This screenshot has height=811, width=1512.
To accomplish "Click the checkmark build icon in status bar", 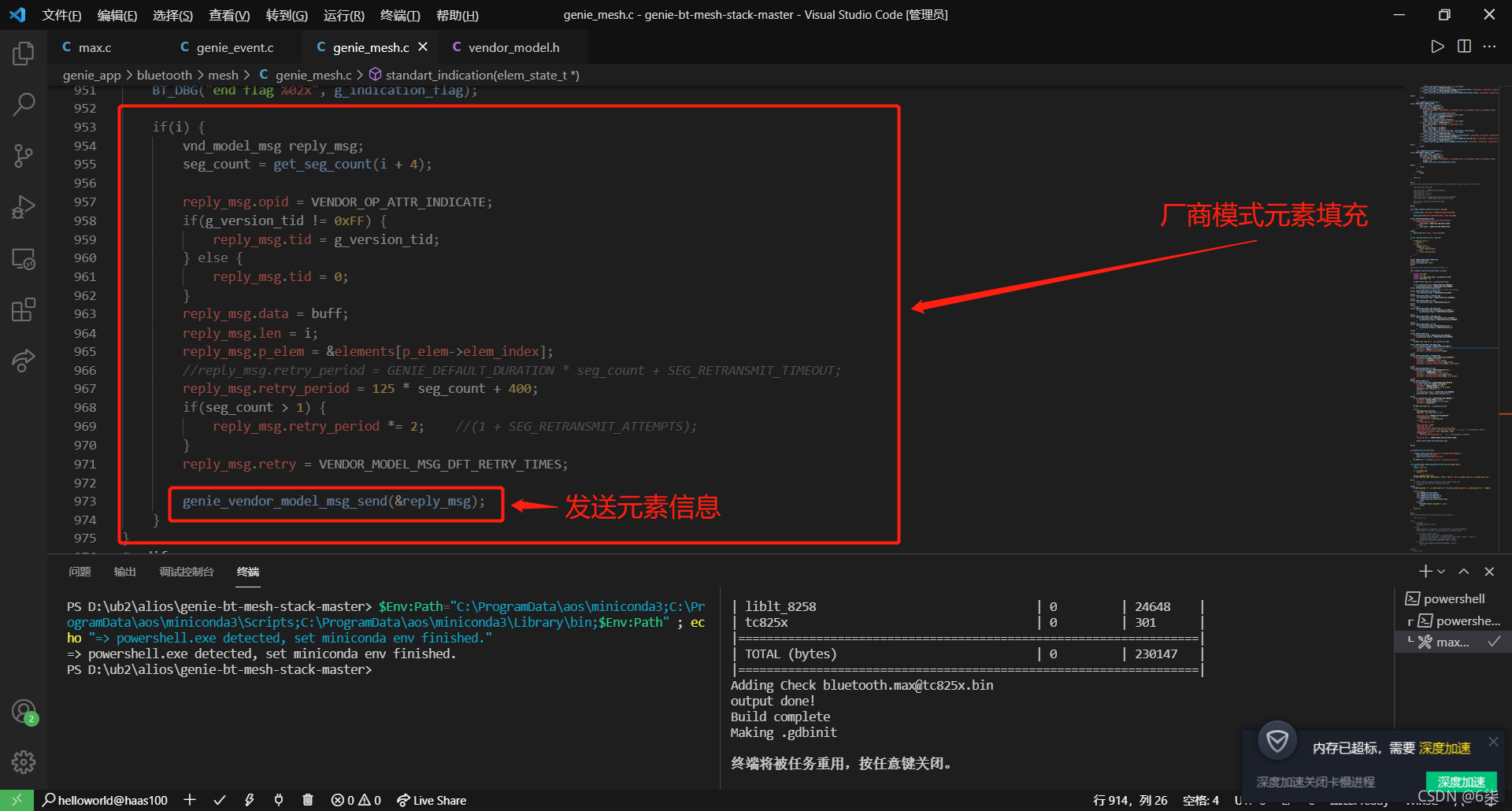I will [220, 800].
